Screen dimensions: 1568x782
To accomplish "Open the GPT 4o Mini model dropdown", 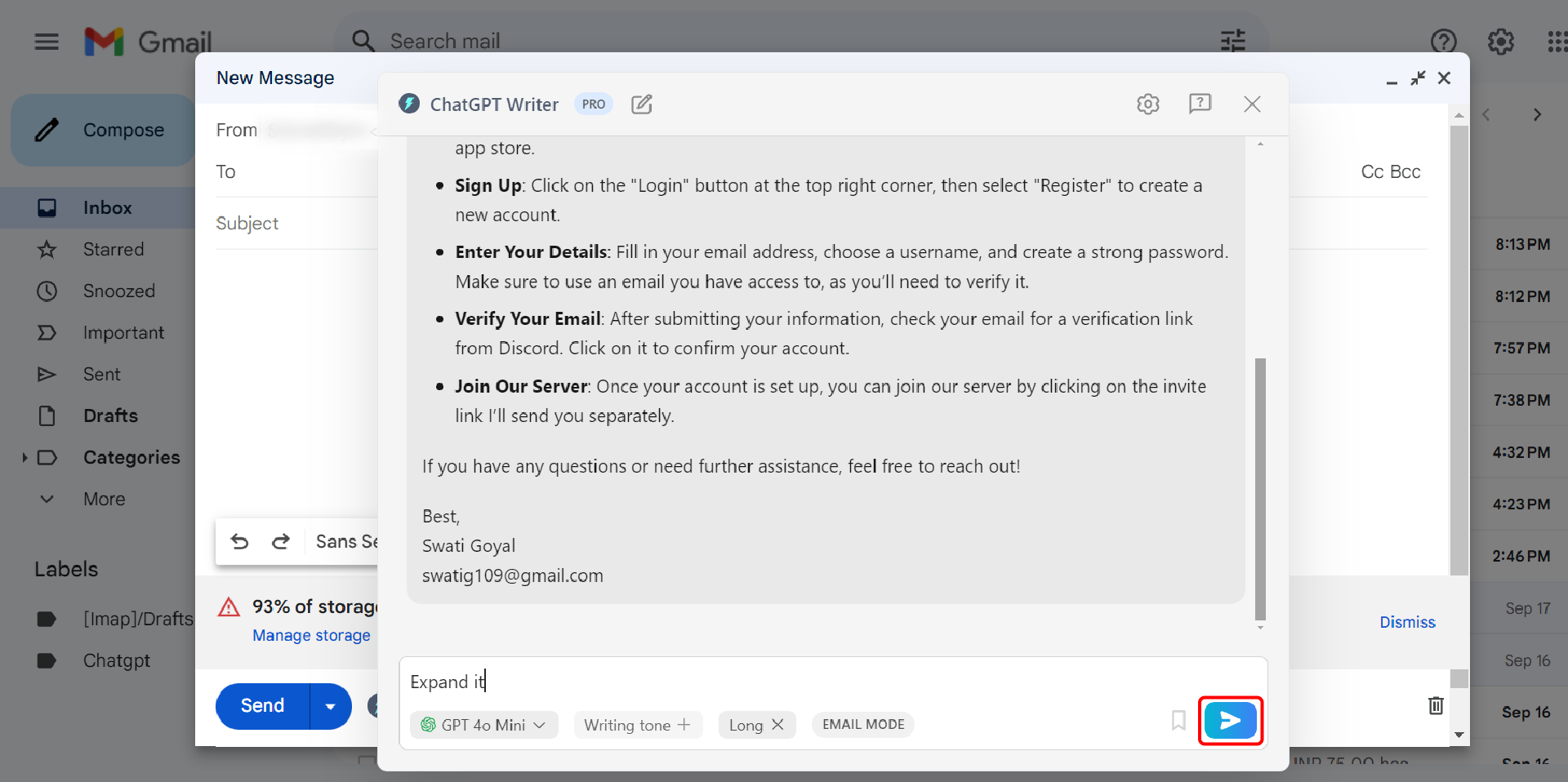I will (483, 725).
